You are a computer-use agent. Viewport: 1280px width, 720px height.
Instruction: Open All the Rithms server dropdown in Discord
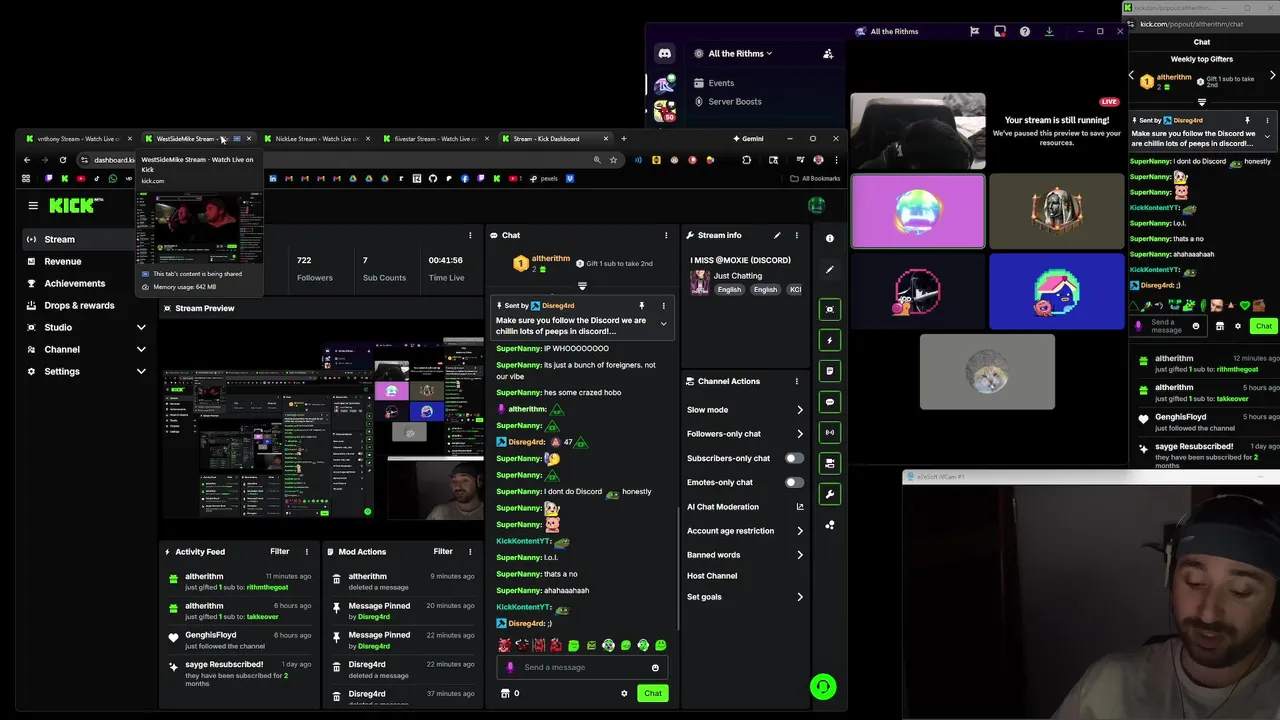click(x=740, y=54)
